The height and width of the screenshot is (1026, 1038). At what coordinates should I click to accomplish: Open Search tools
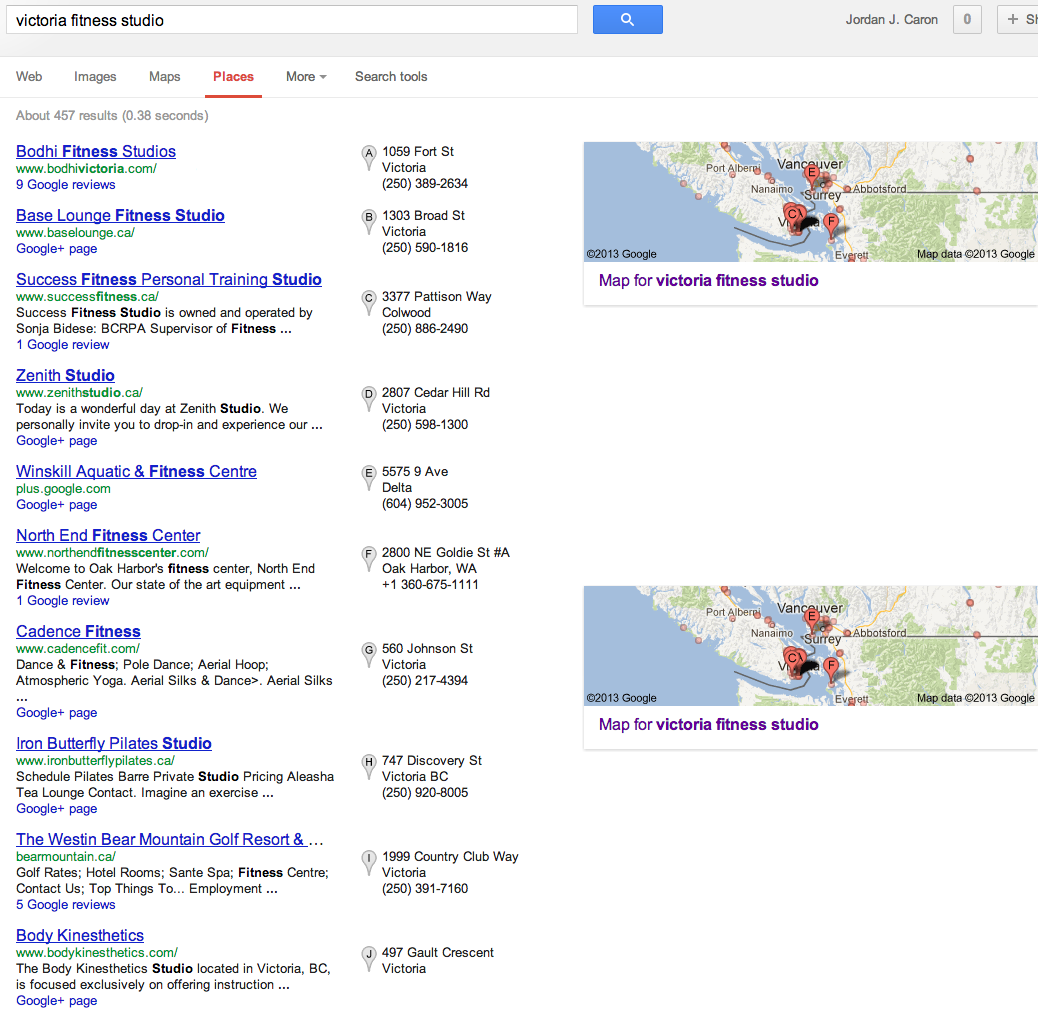coord(391,77)
